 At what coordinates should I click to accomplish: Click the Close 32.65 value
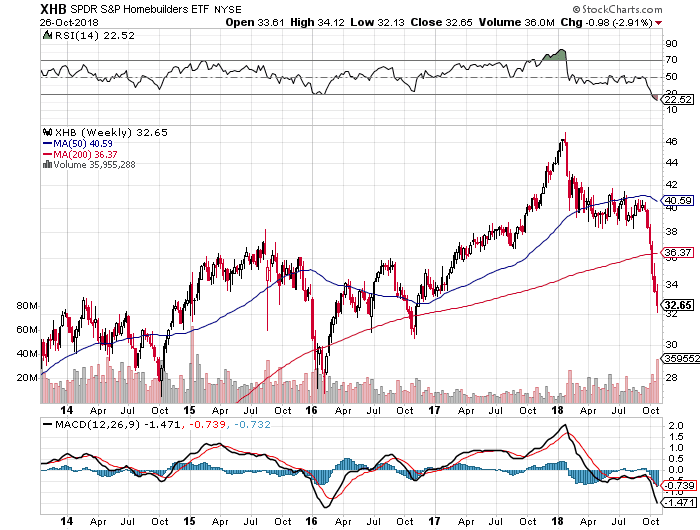(x=442, y=22)
